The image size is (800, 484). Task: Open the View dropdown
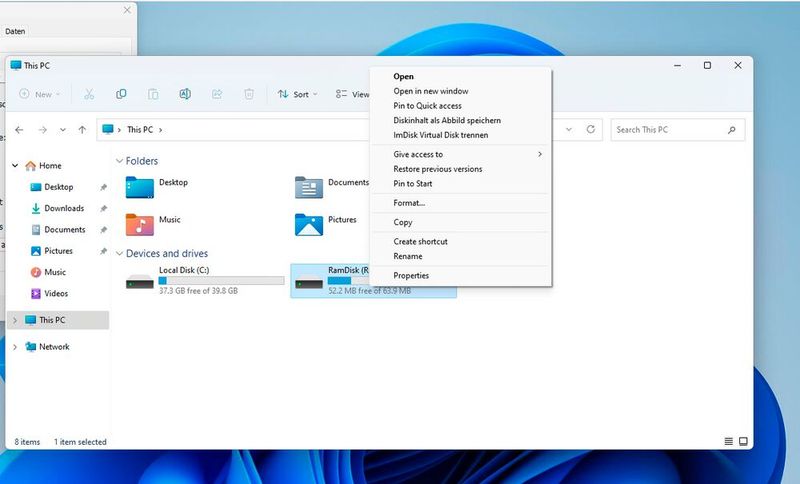click(x=352, y=94)
